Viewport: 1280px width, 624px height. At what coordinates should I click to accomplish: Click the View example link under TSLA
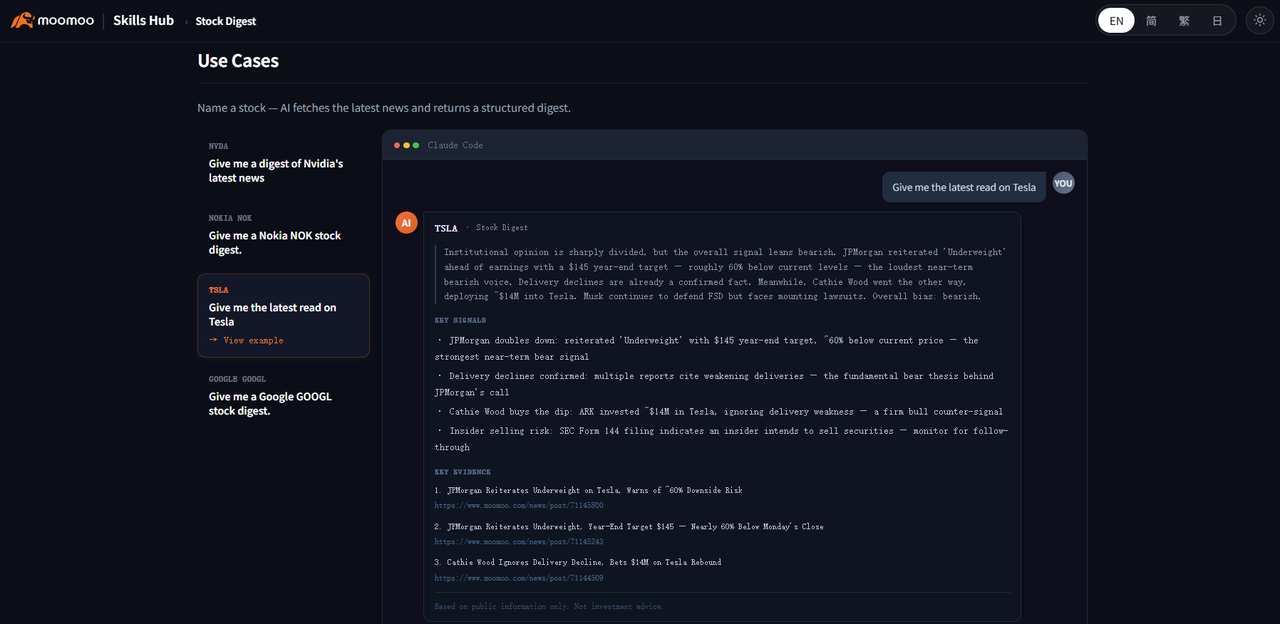click(x=246, y=340)
